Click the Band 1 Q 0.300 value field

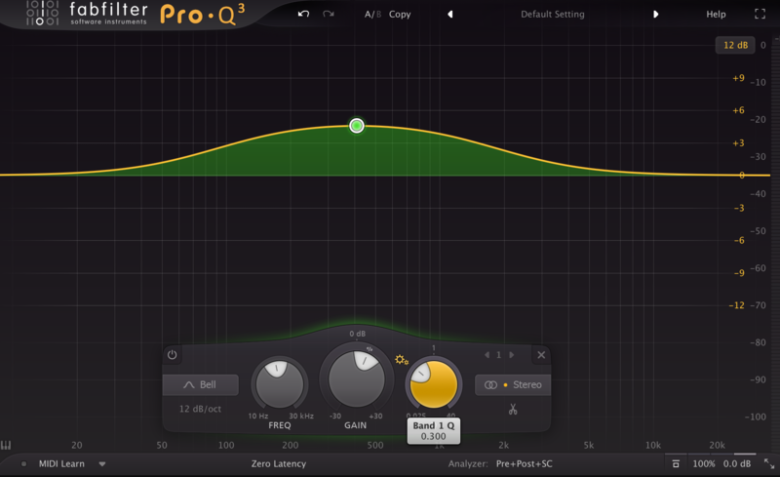click(433, 431)
